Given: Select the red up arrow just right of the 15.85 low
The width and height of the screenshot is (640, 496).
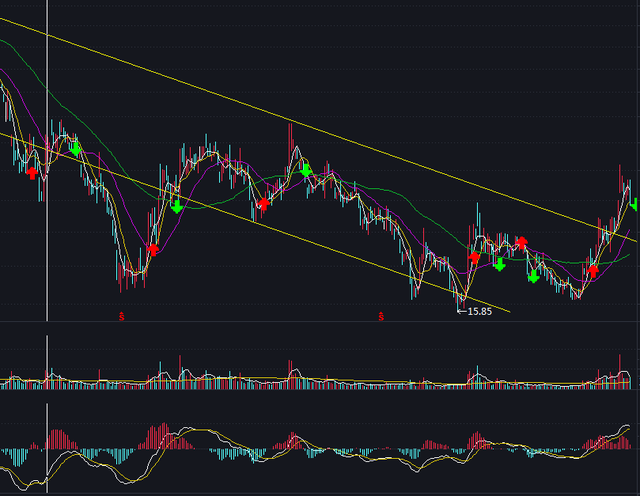Looking at the screenshot, I should 474,258.
